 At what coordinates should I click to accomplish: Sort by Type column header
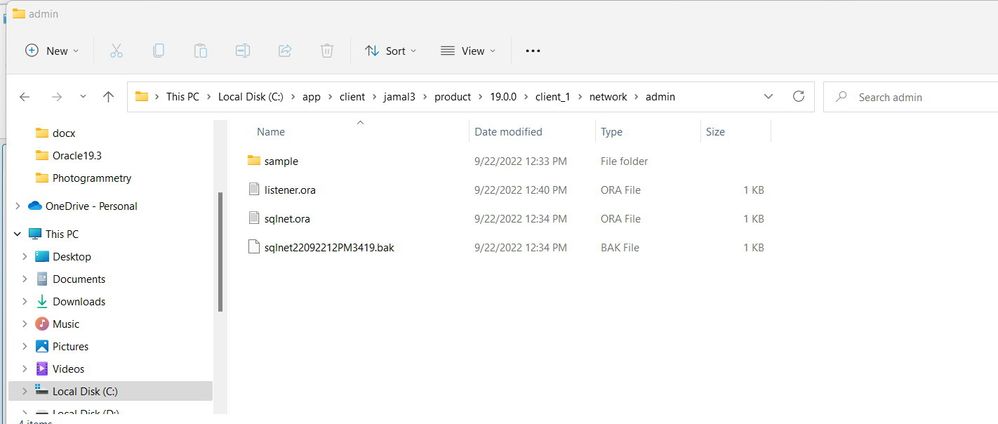[x=611, y=132]
